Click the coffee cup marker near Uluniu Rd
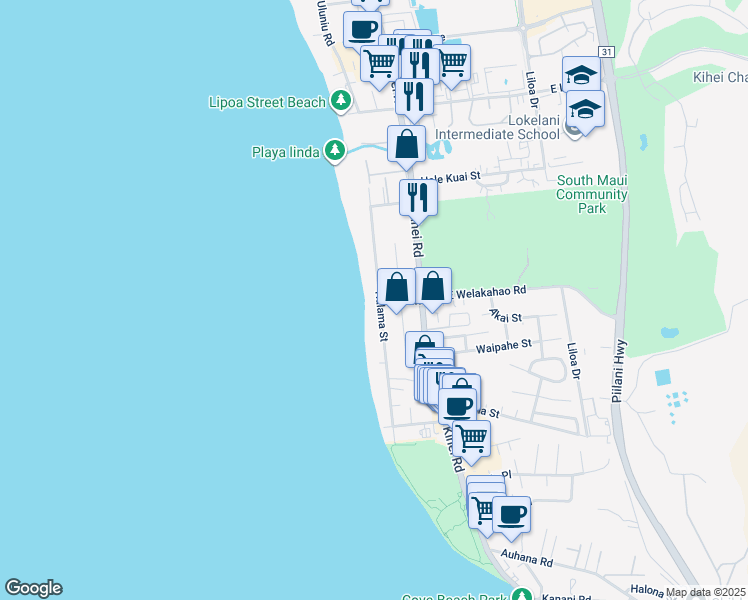Image resolution: width=748 pixels, height=600 pixels. click(x=362, y=32)
